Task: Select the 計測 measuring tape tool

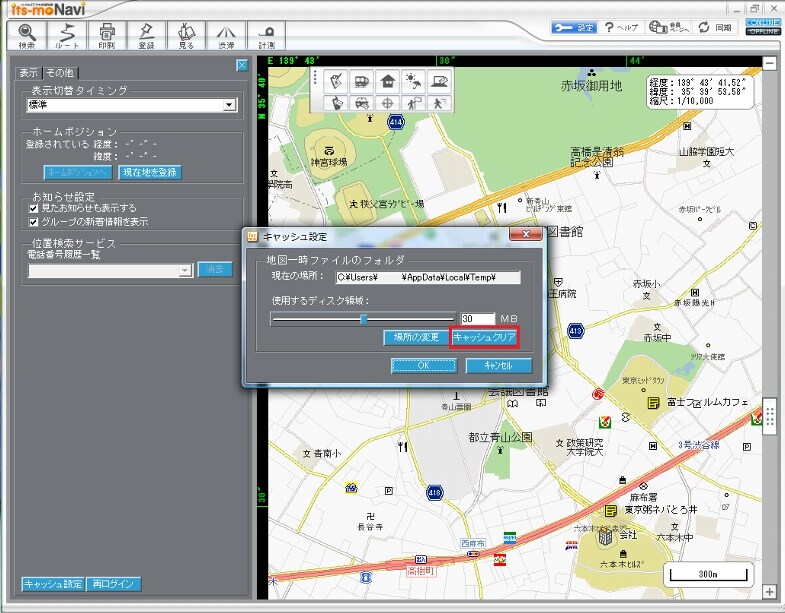Action: pos(266,36)
